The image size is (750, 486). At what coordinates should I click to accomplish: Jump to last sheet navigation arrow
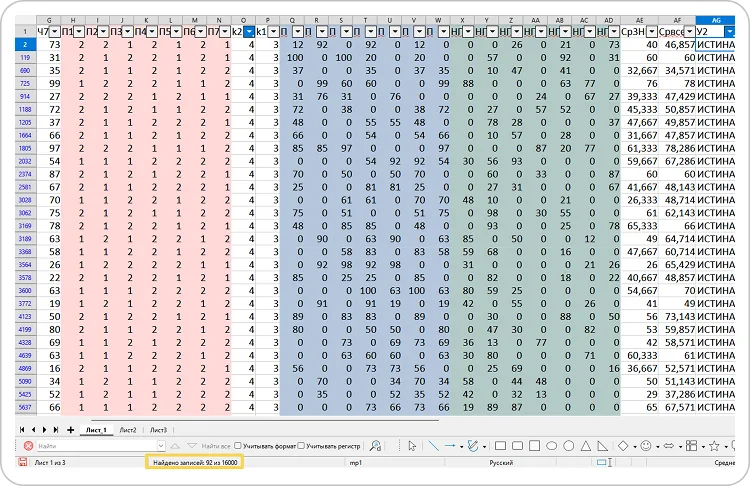[56, 430]
